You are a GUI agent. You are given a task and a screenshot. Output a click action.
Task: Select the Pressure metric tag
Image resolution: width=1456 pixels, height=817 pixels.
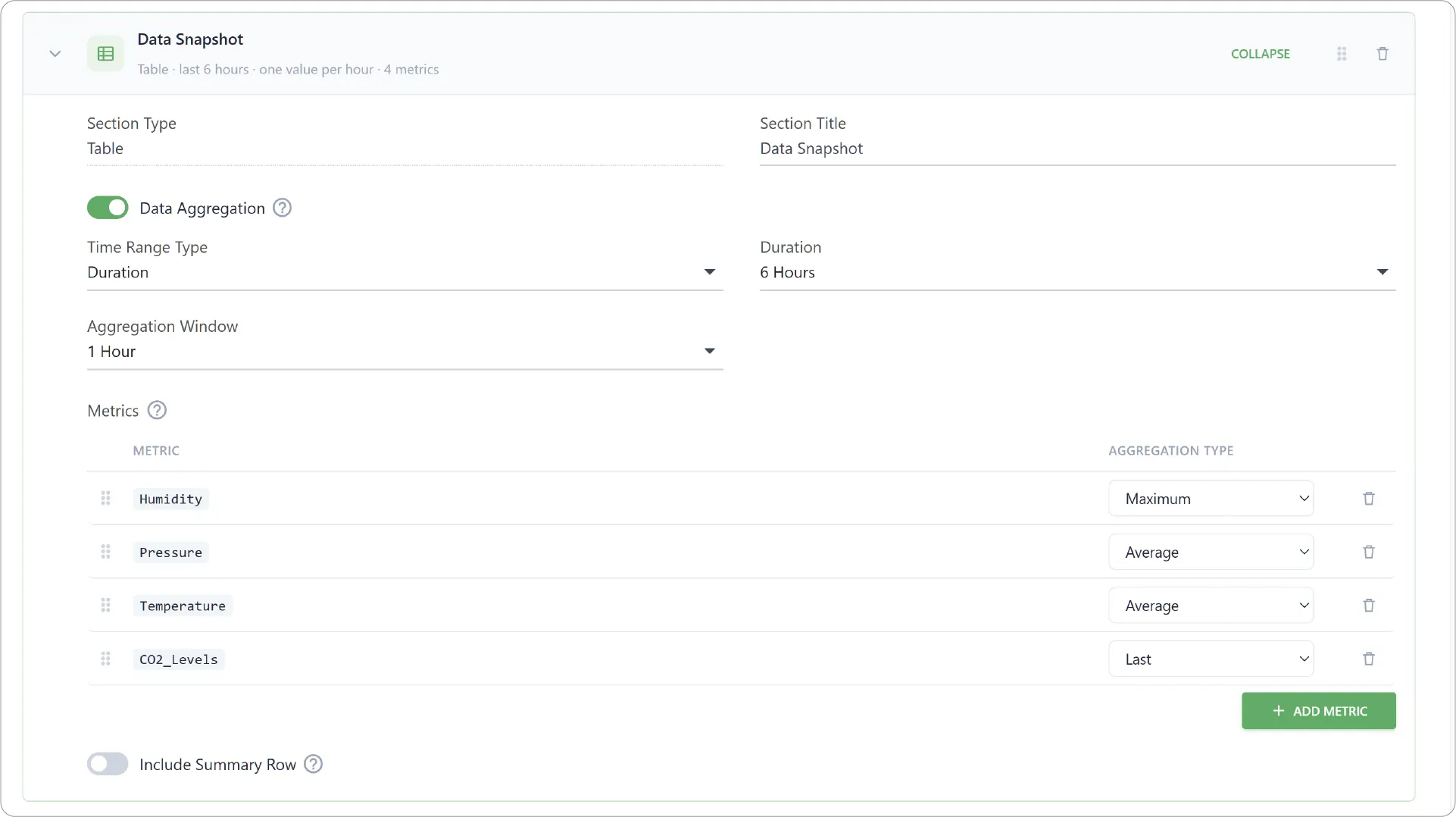pyautogui.click(x=170, y=552)
